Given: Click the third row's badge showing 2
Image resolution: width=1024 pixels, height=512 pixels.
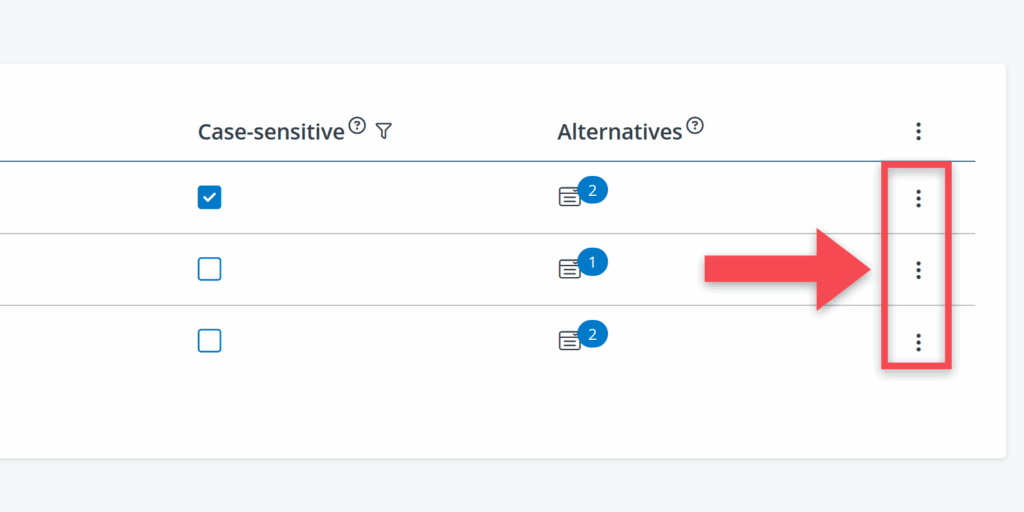Looking at the screenshot, I should (x=592, y=334).
